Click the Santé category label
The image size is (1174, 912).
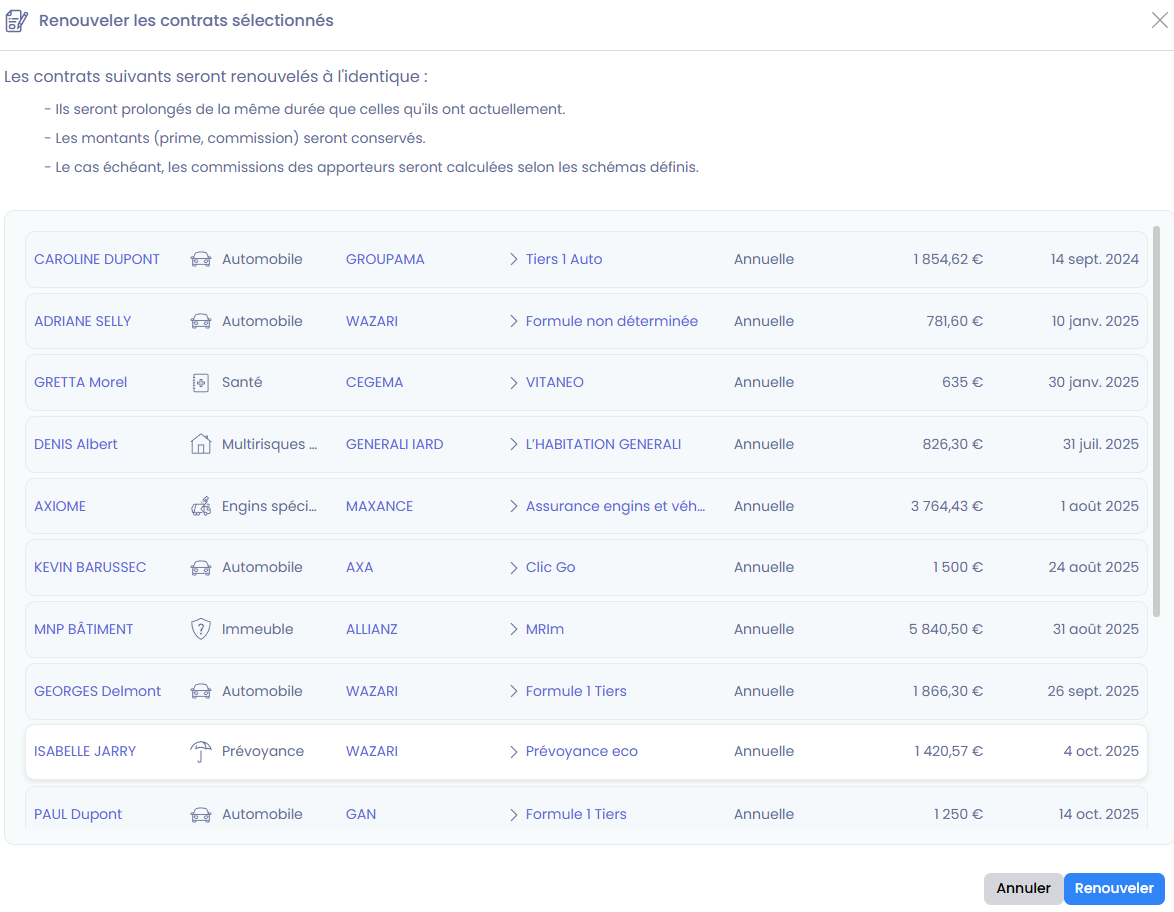click(242, 383)
